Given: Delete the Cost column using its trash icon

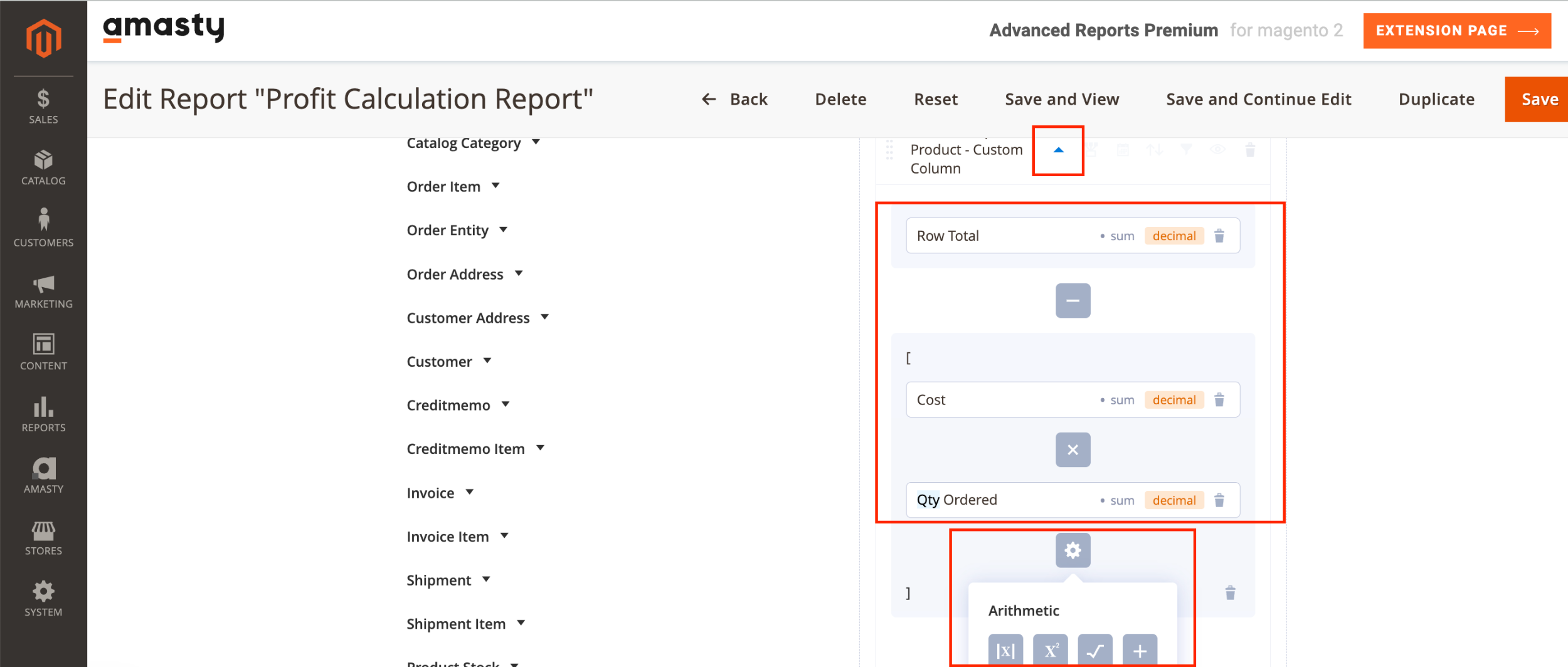Looking at the screenshot, I should tap(1219, 399).
